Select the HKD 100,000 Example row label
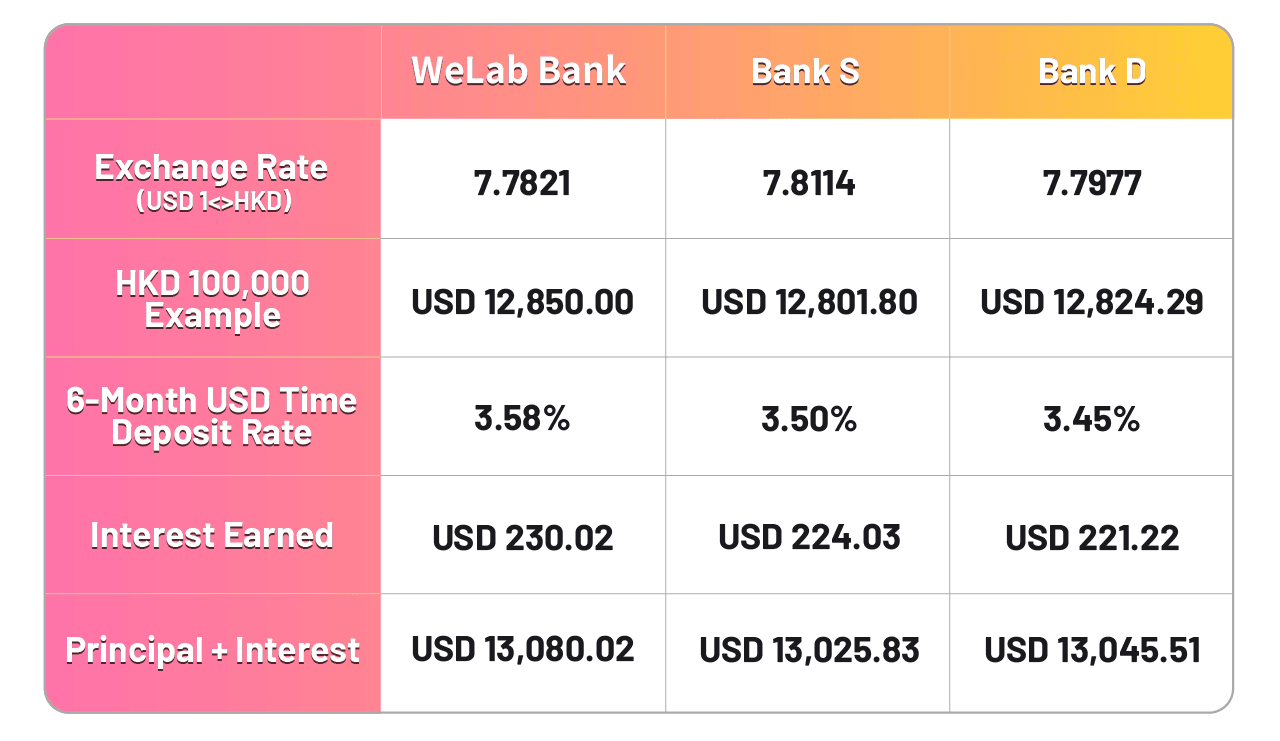This screenshot has height=741, width=1280. pos(211,299)
